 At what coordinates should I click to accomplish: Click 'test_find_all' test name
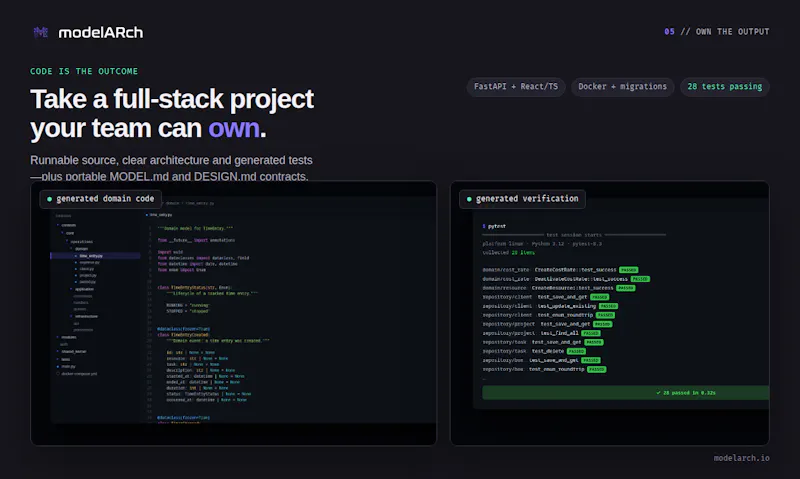pyautogui.click(x=559, y=333)
